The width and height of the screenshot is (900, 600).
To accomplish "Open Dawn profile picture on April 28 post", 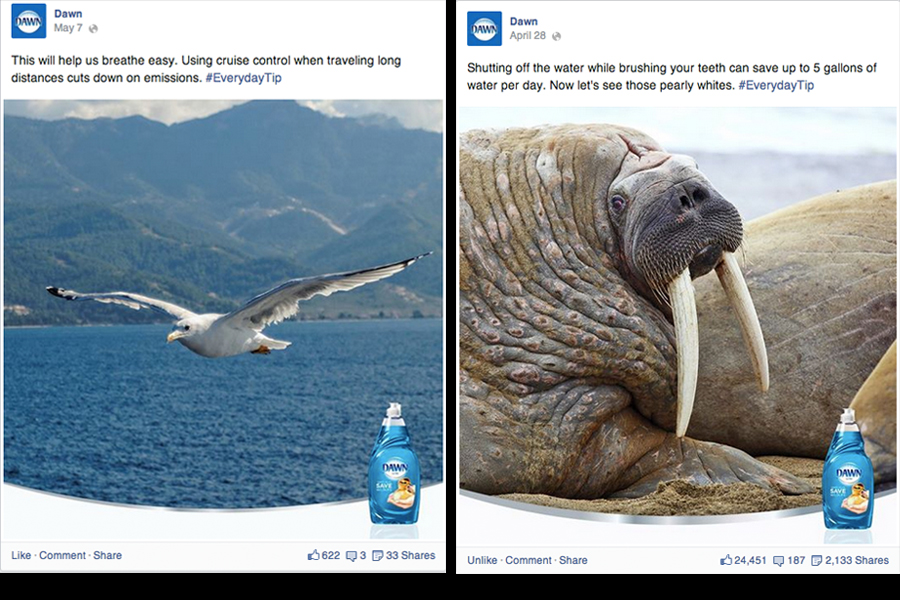I will [x=484, y=29].
